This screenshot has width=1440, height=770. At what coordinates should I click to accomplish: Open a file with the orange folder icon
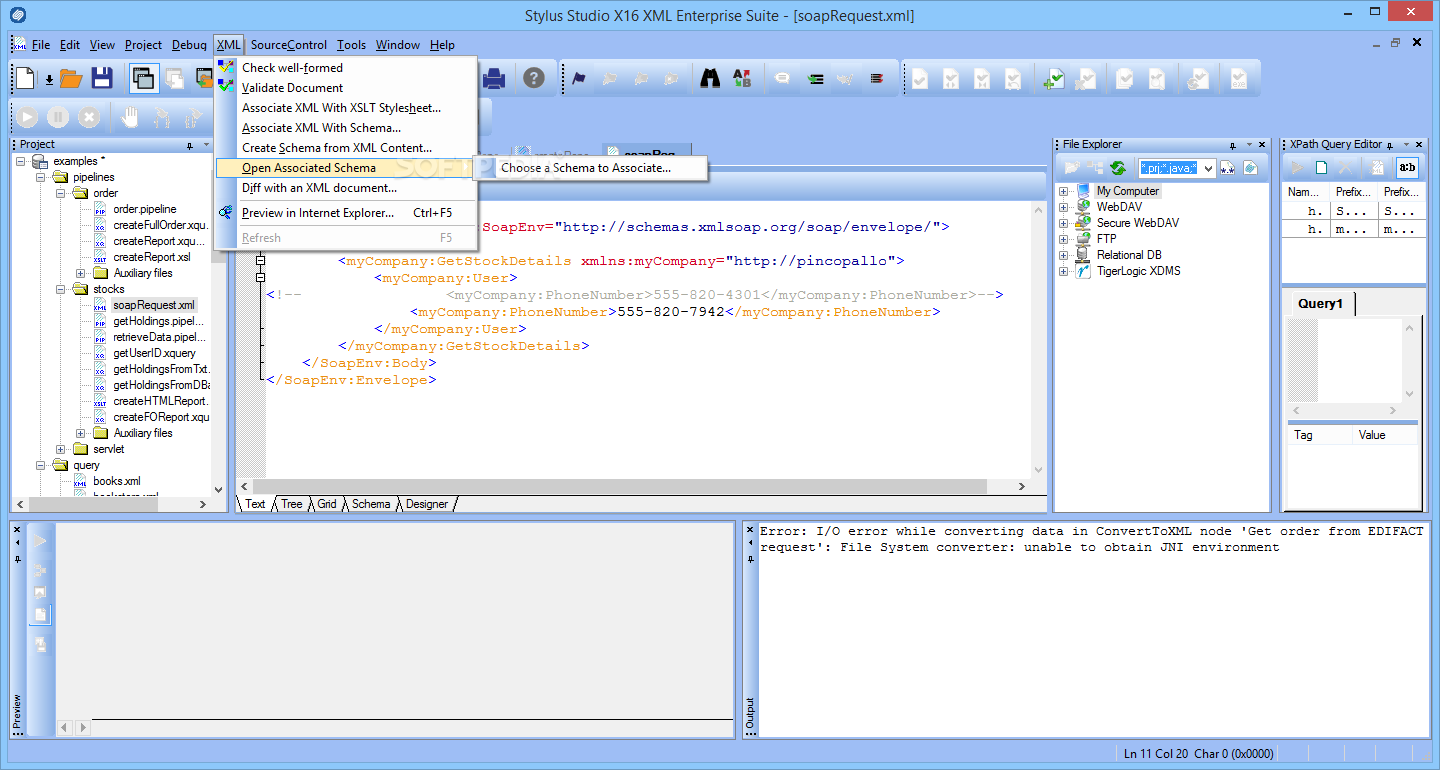tap(70, 78)
